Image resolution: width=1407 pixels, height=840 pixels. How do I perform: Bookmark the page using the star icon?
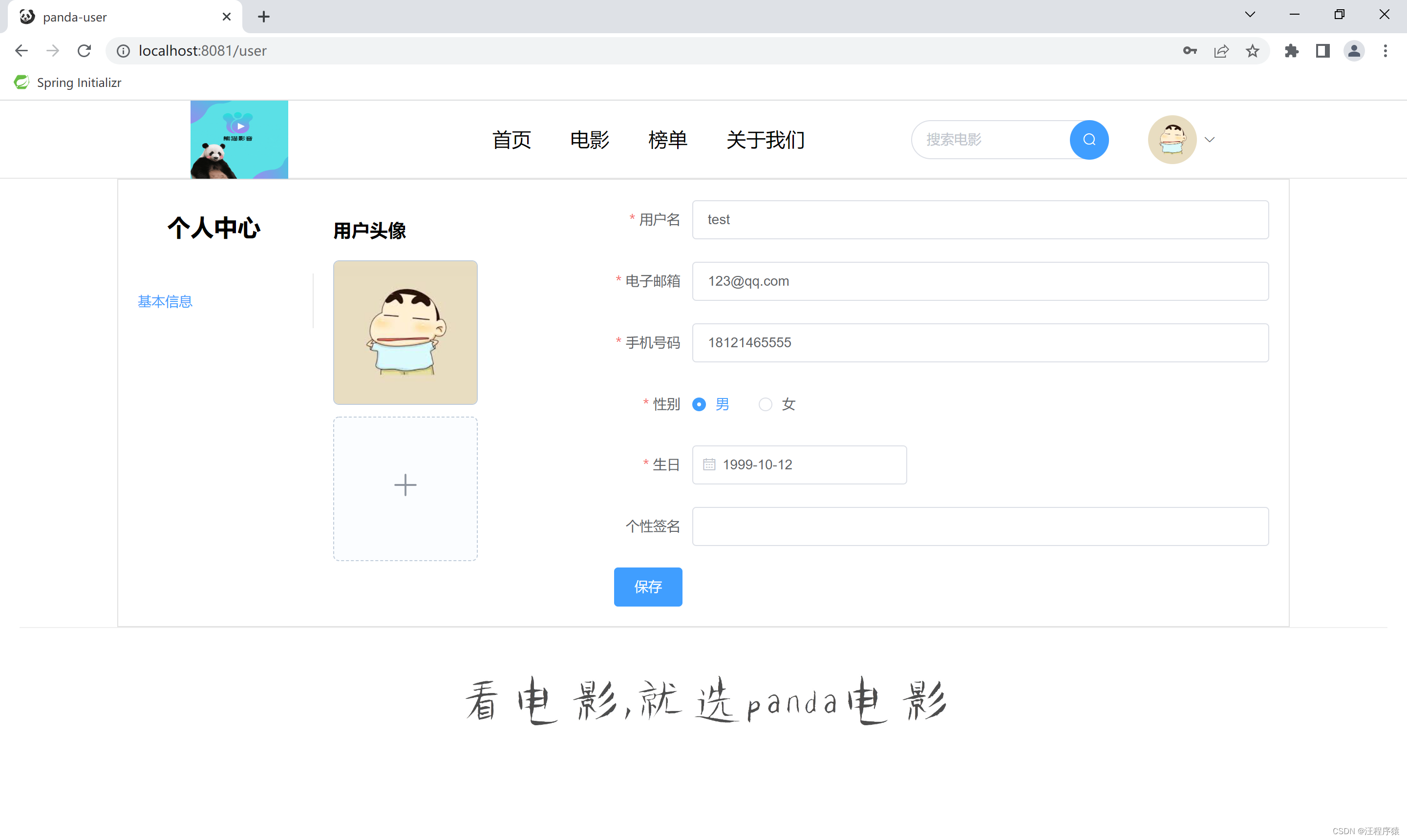[1253, 50]
